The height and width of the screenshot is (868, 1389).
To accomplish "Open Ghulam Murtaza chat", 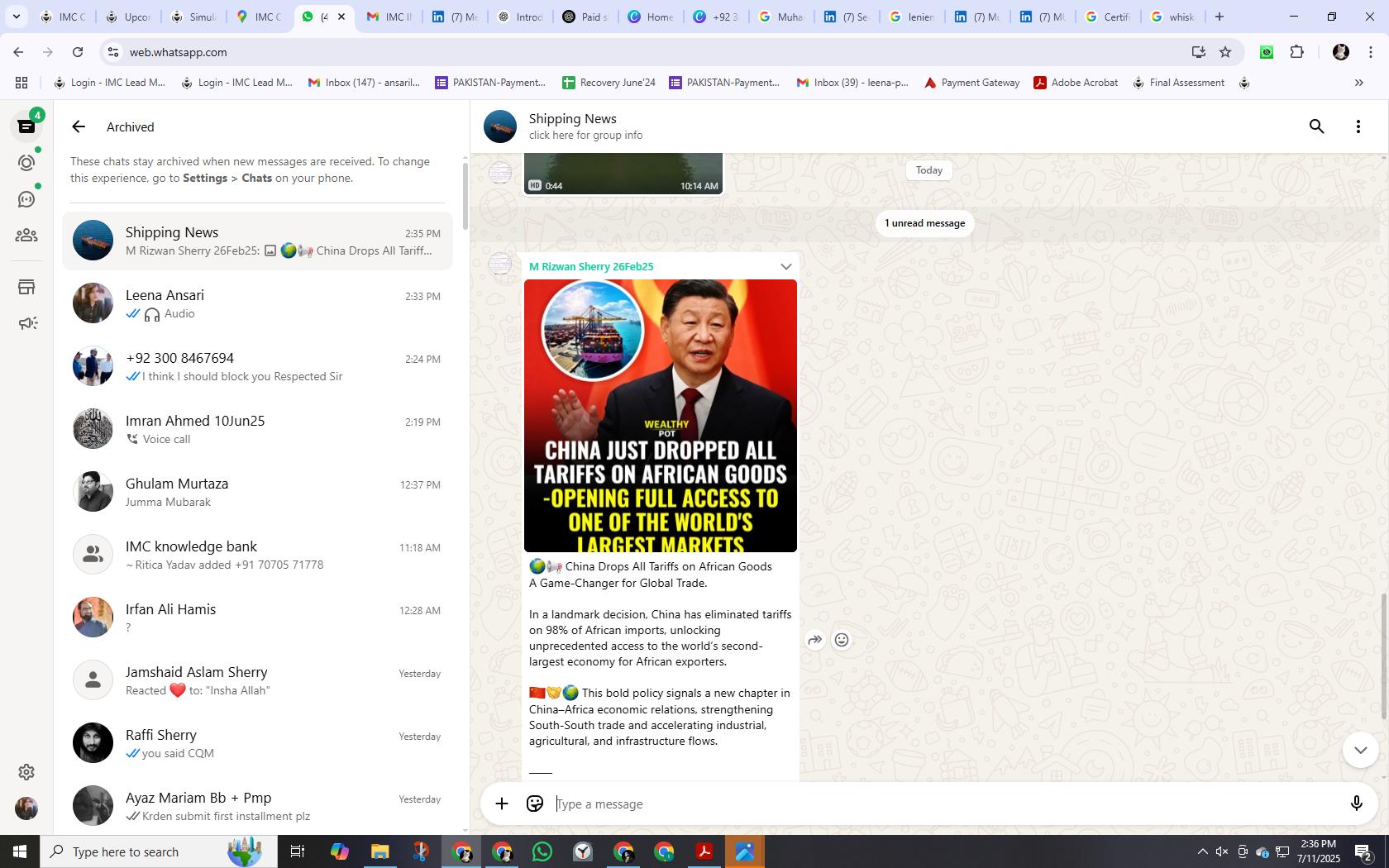I will (x=257, y=492).
